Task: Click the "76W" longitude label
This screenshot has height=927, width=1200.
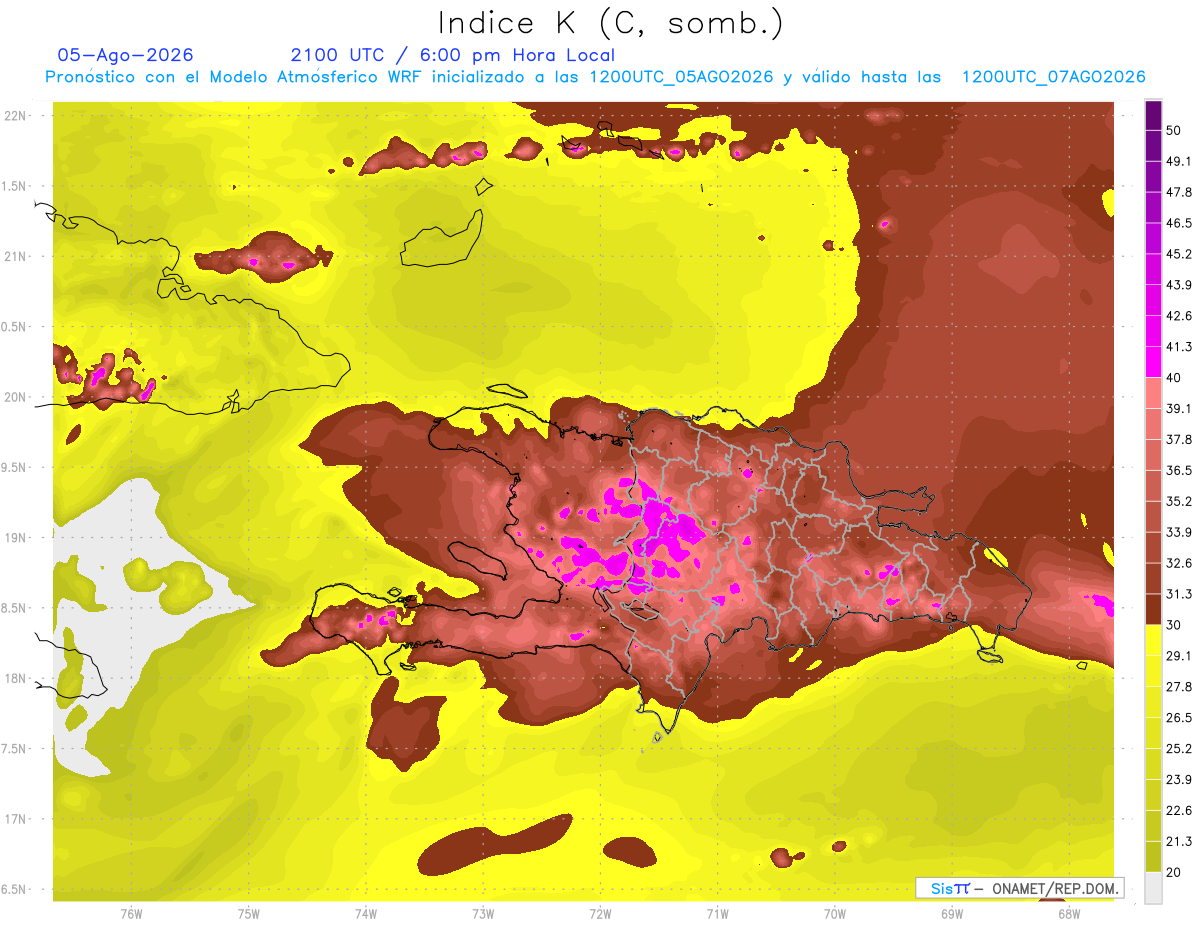Action: pos(131,913)
